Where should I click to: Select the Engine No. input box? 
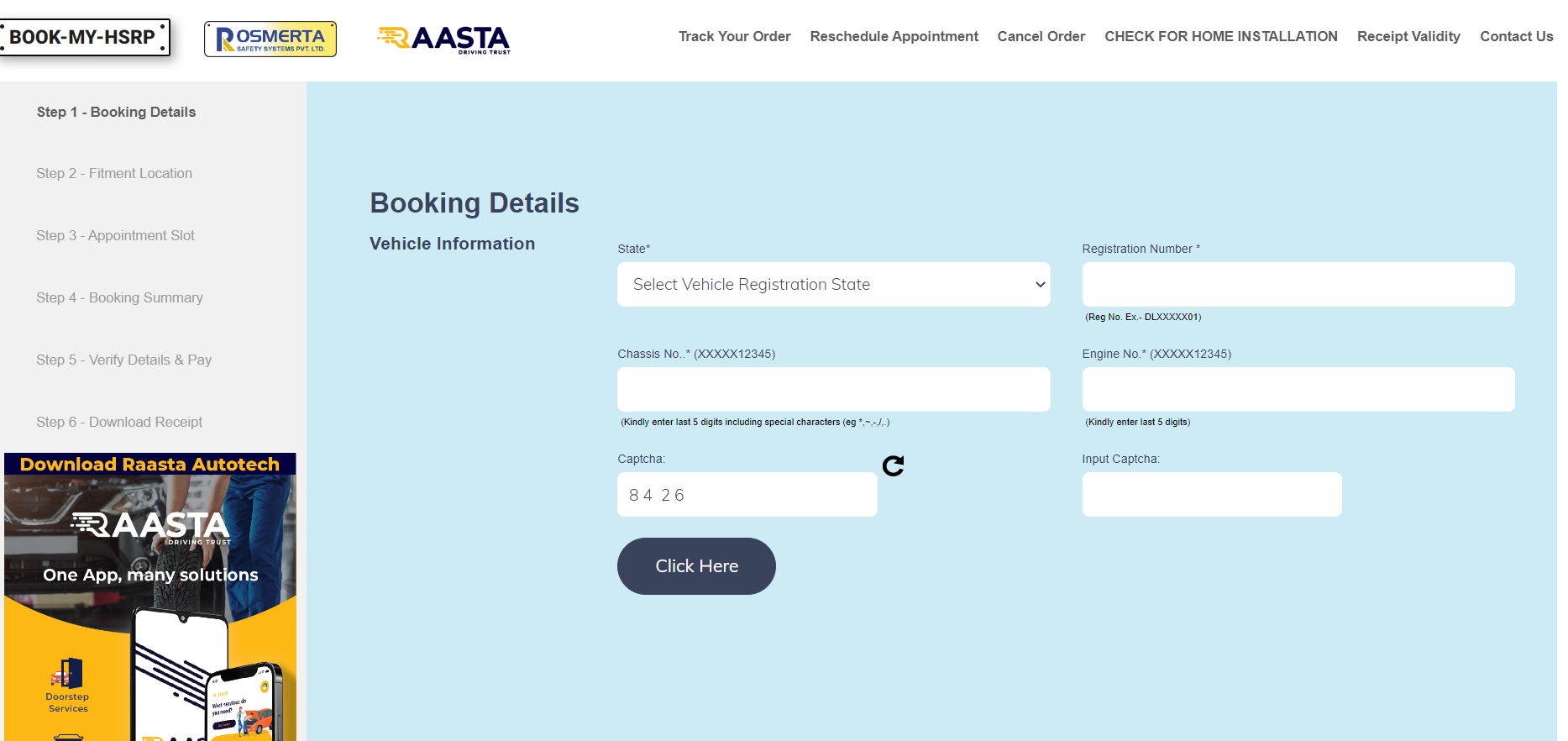[1298, 390]
